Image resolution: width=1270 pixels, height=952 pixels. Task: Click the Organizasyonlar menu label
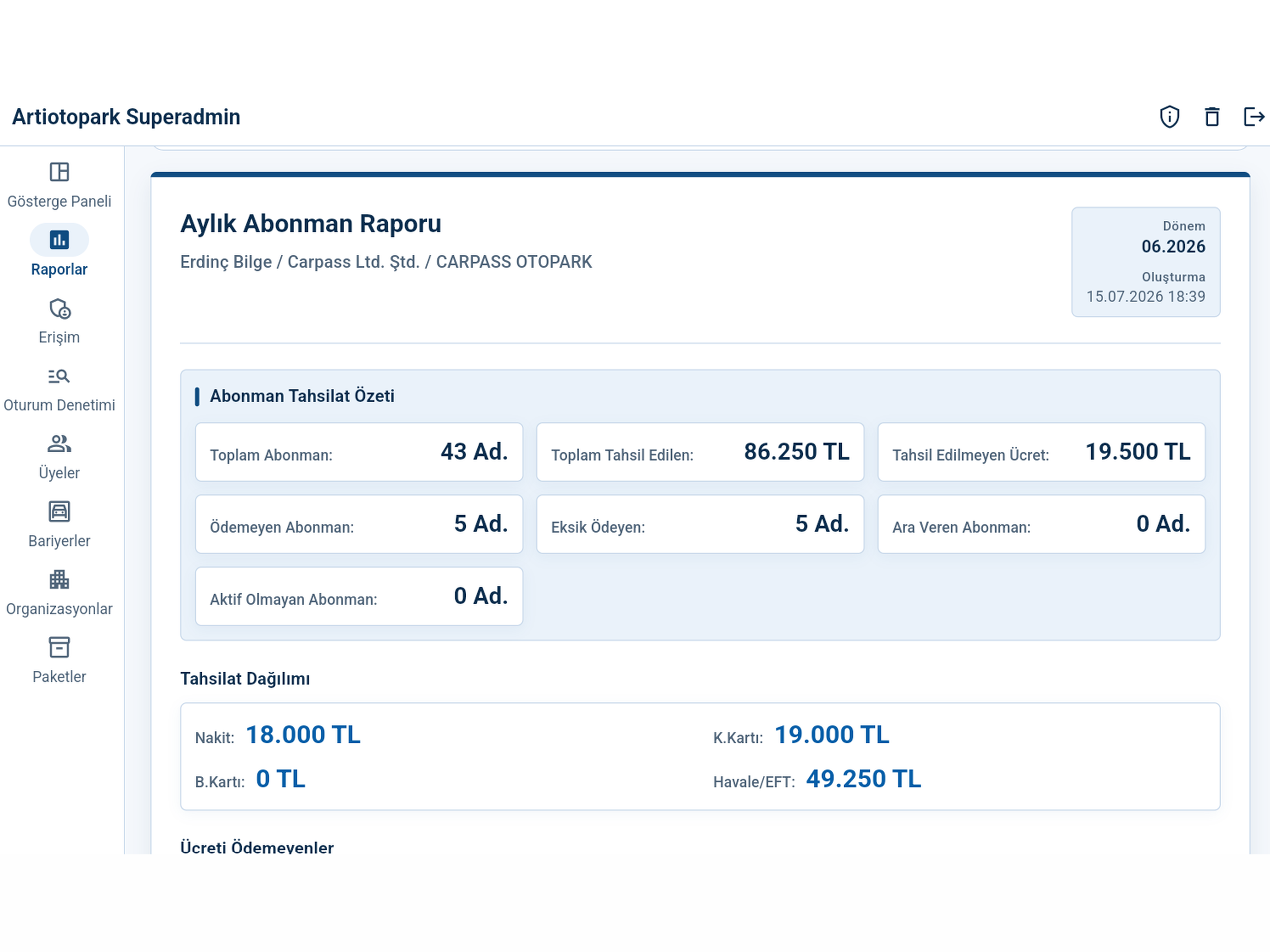pos(59,608)
